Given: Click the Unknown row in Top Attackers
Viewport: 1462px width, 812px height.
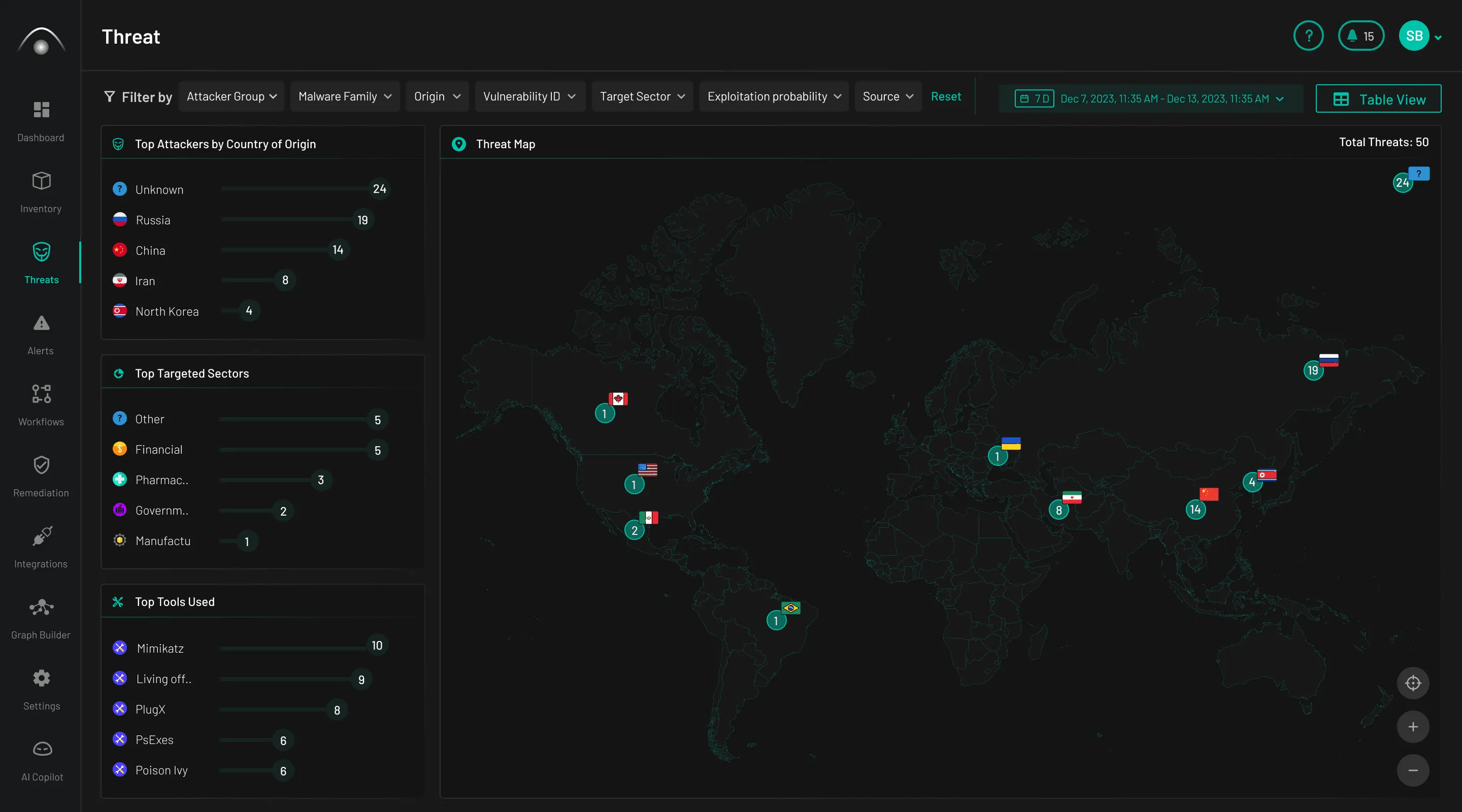Looking at the screenshot, I should [x=251, y=189].
